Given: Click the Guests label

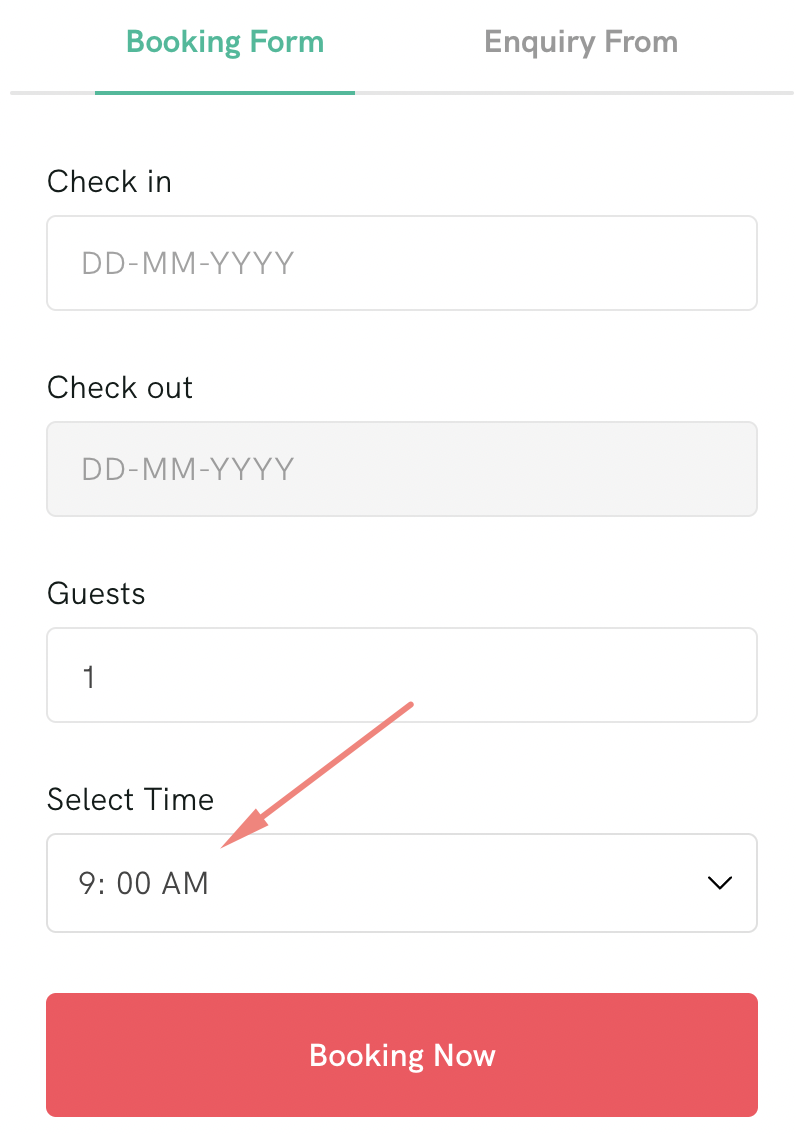Looking at the screenshot, I should (96, 594).
